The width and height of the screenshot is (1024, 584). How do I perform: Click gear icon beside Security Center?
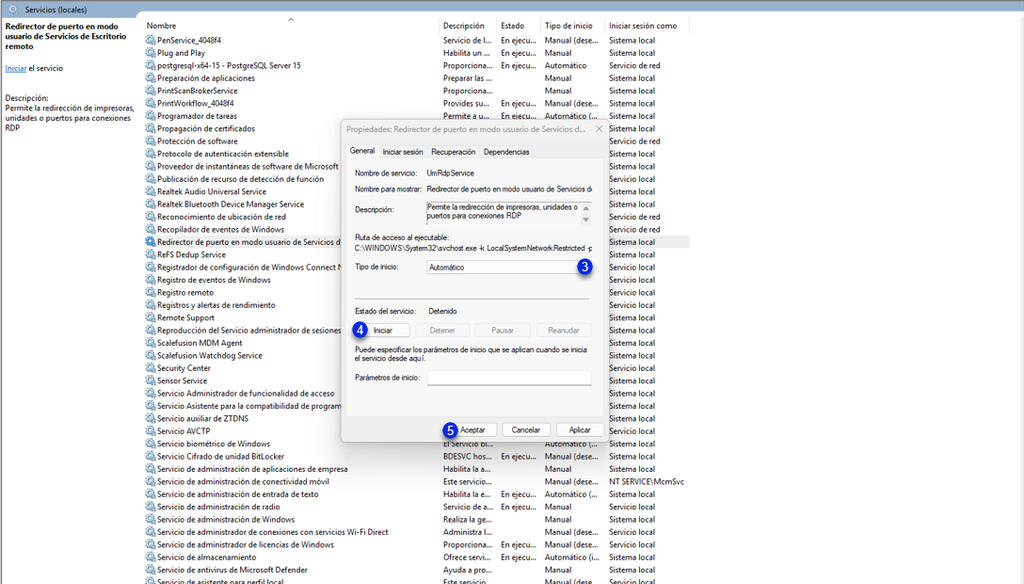[150, 368]
